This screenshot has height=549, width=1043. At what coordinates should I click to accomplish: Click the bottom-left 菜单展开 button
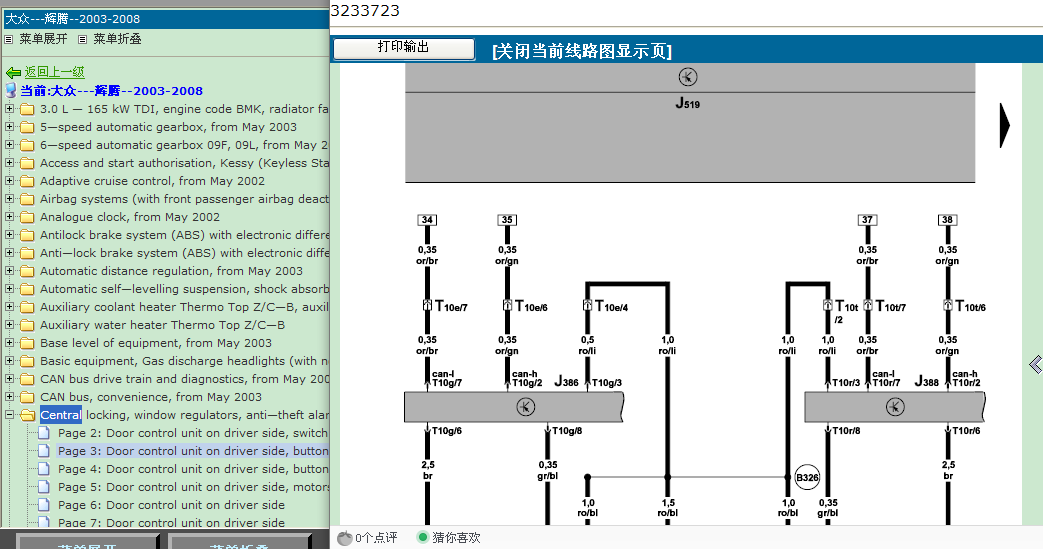pos(87,541)
